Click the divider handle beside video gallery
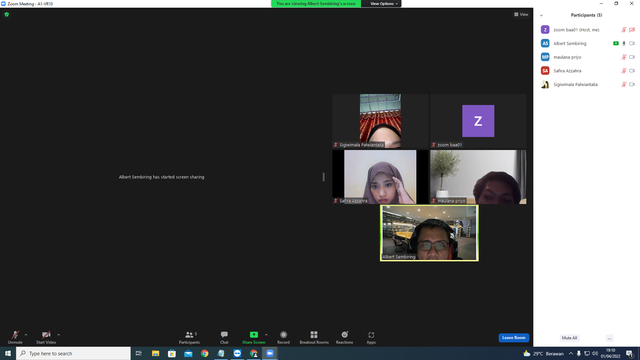 [x=324, y=177]
